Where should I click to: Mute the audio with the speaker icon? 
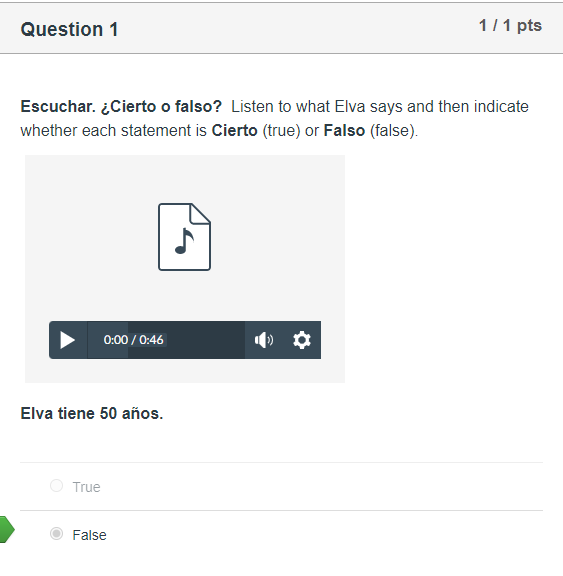point(264,340)
